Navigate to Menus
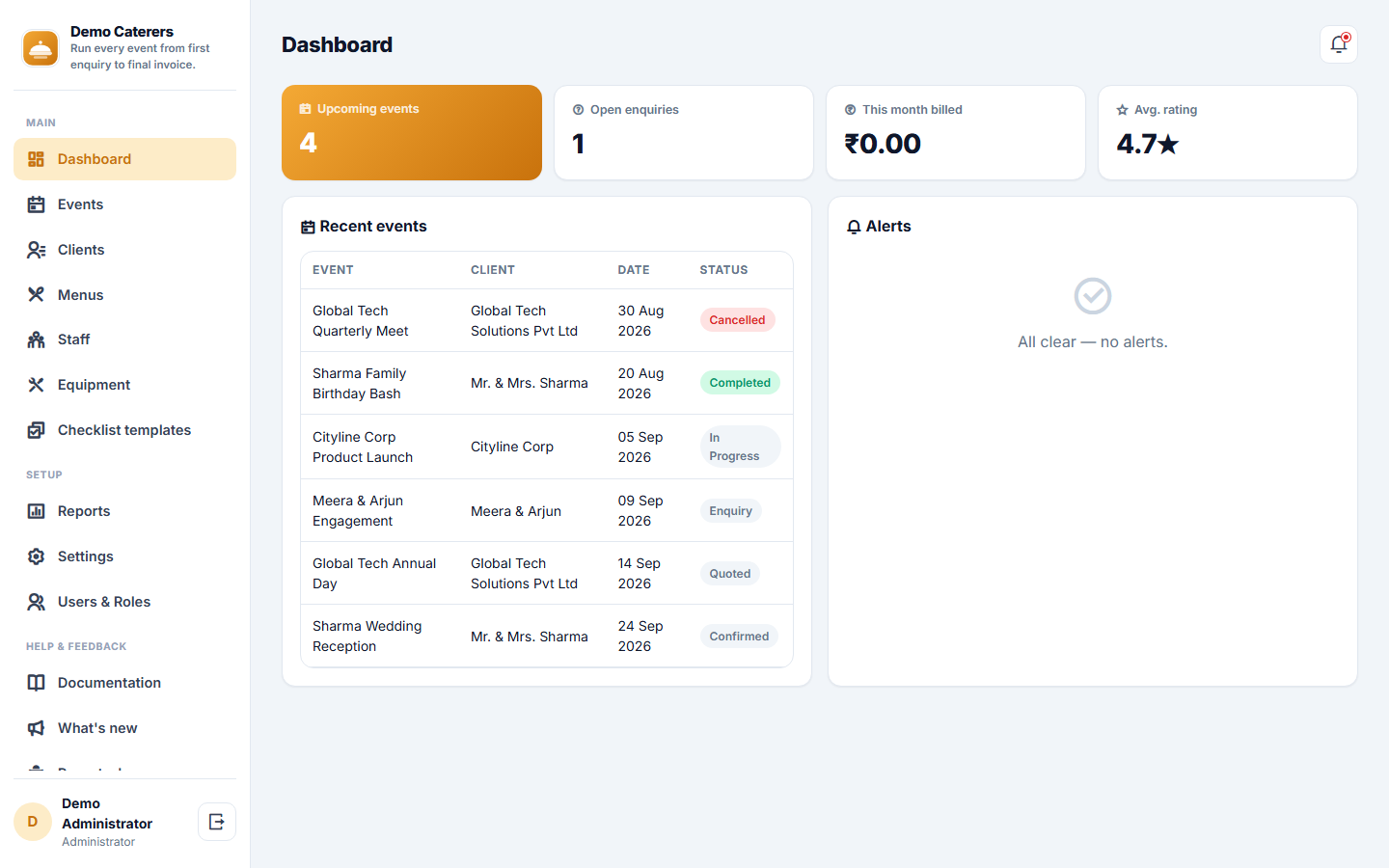Image resolution: width=1389 pixels, height=868 pixels. tap(124, 295)
